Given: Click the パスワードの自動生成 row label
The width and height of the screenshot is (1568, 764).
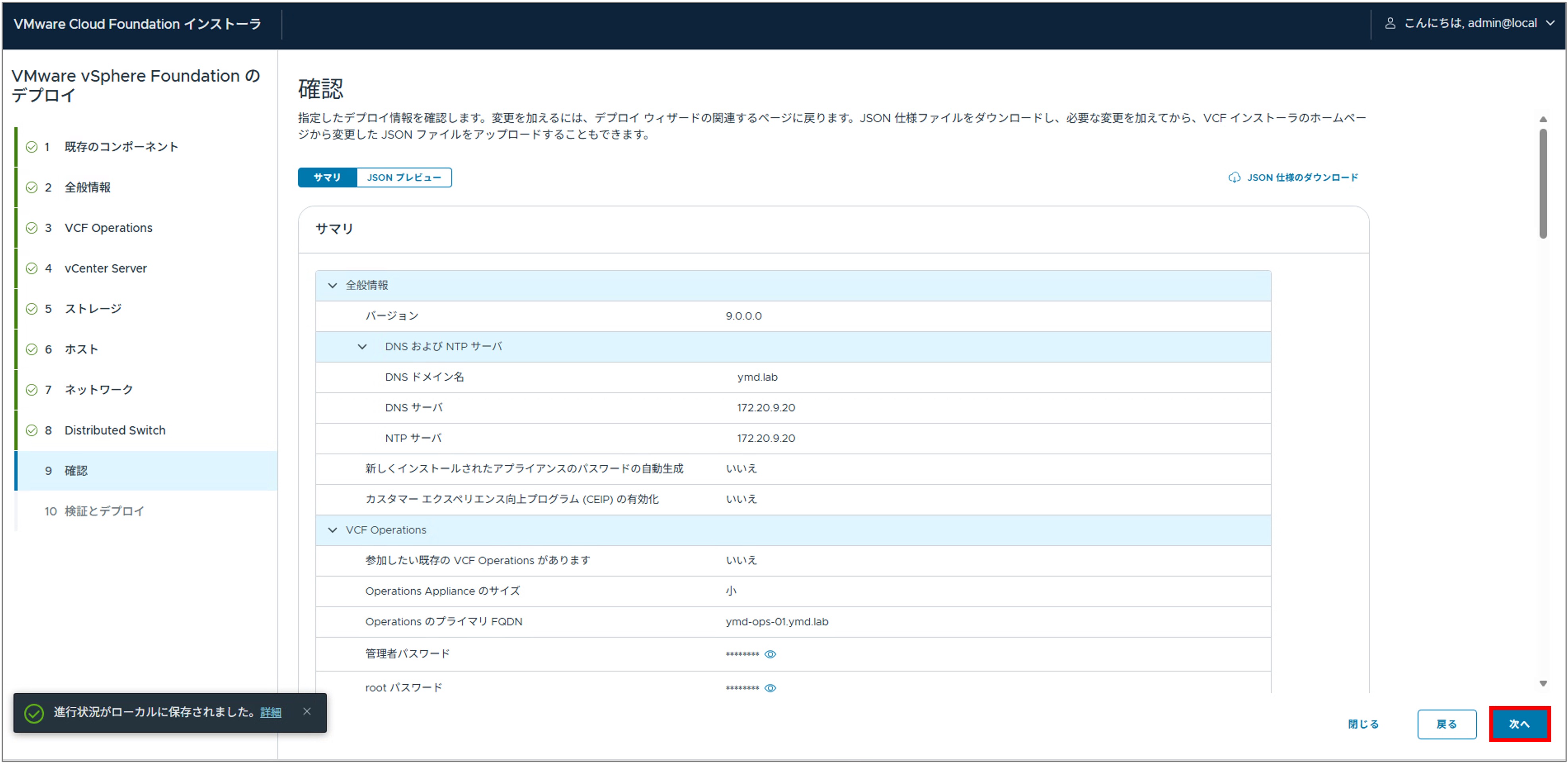Looking at the screenshot, I should pyautogui.click(x=524, y=468).
